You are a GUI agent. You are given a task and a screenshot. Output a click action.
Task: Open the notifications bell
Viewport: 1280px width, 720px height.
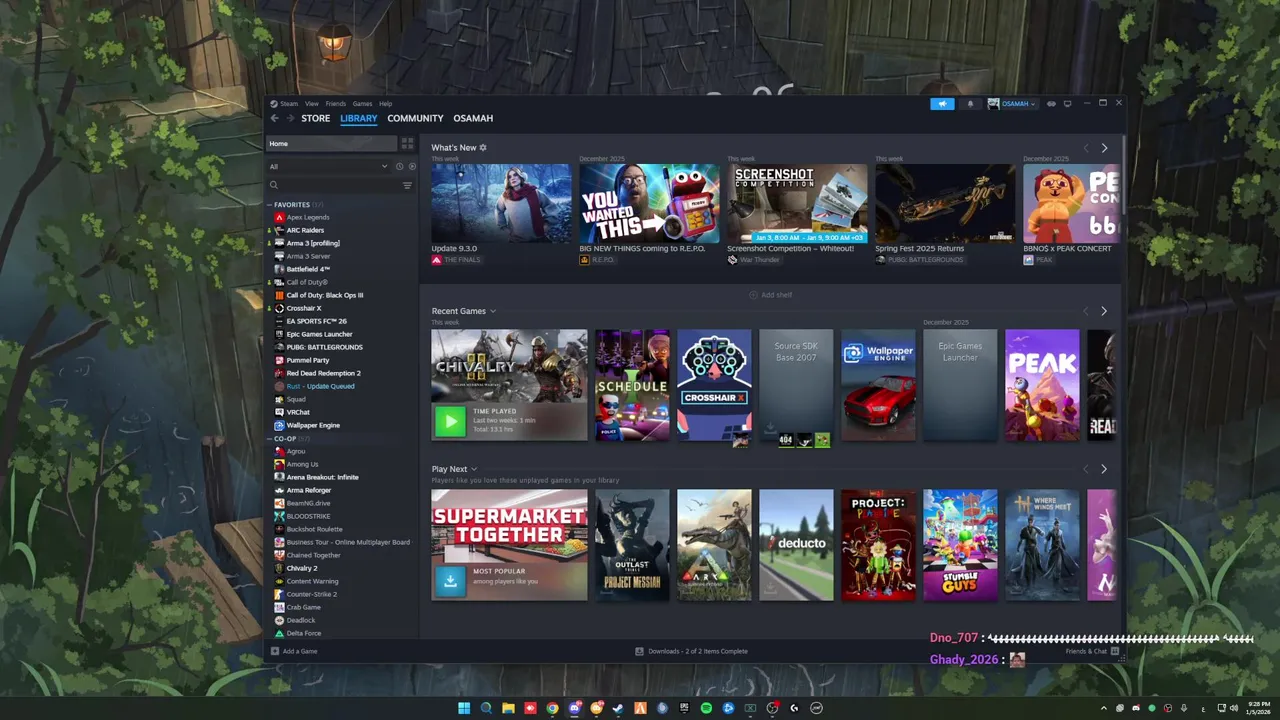click(970, 104)
